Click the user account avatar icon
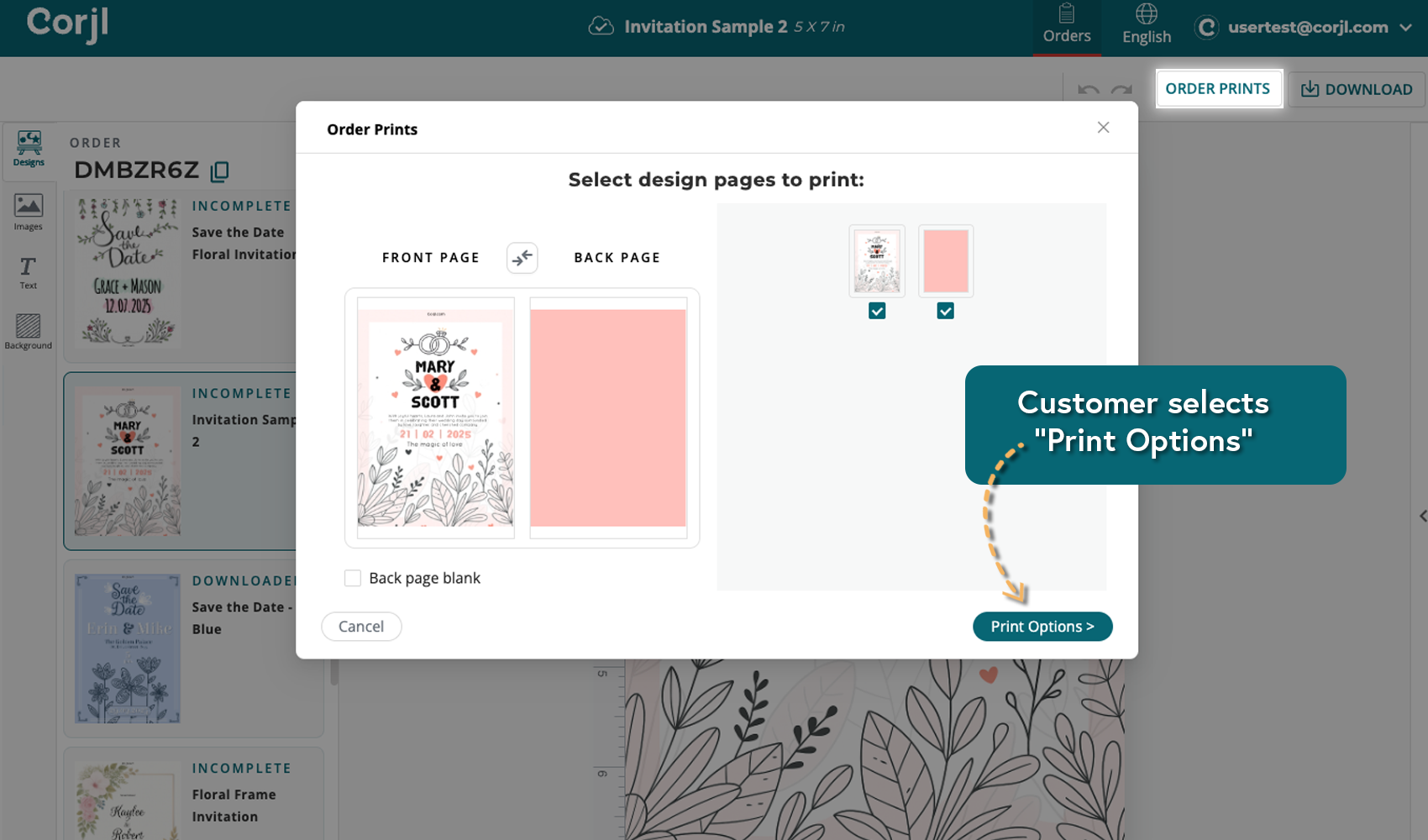 point(1206,28)
